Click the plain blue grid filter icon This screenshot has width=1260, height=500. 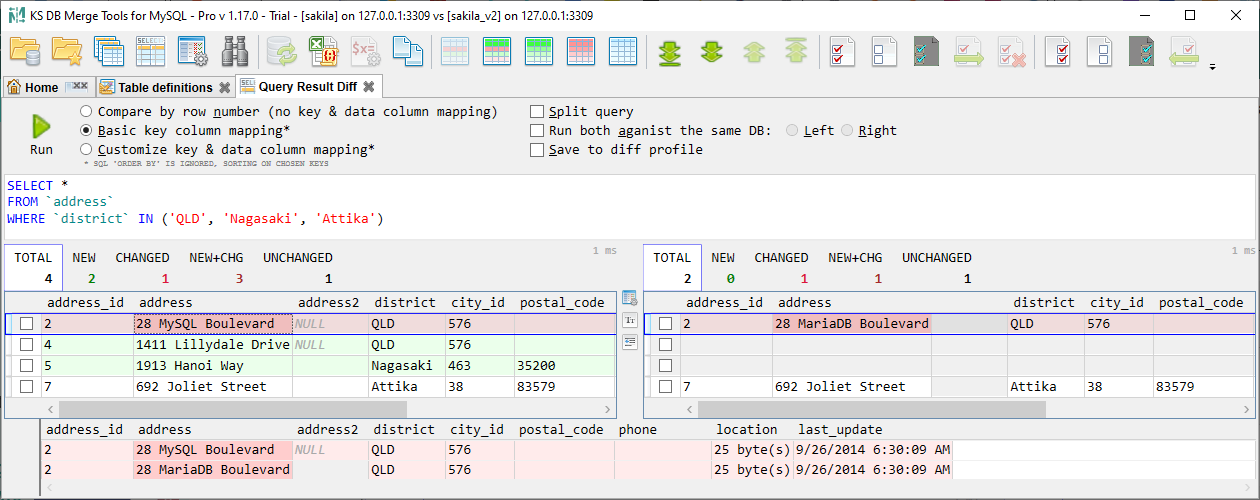pyautogui.click(x=623, y=50)
